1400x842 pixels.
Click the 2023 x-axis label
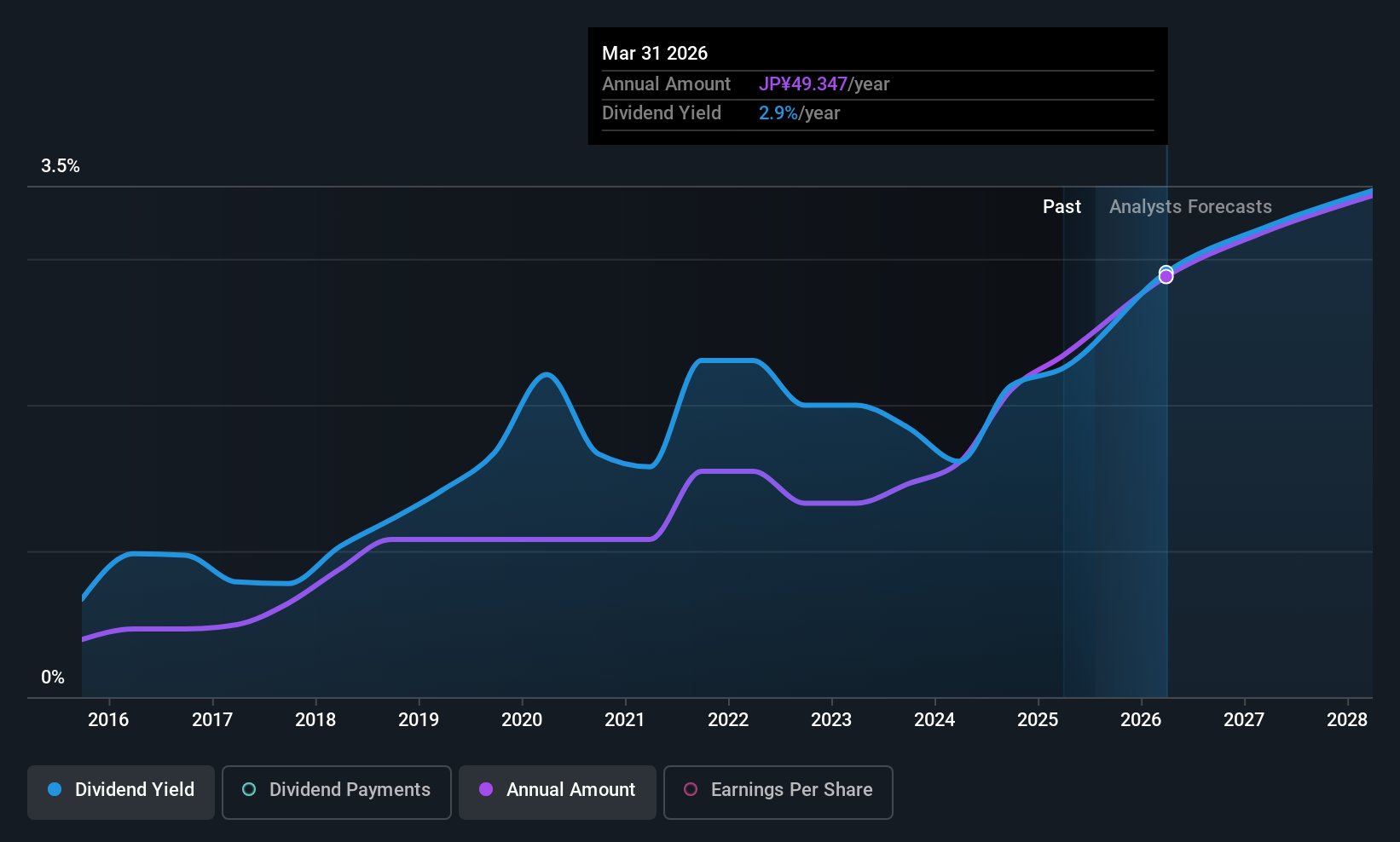pos(831,720)
